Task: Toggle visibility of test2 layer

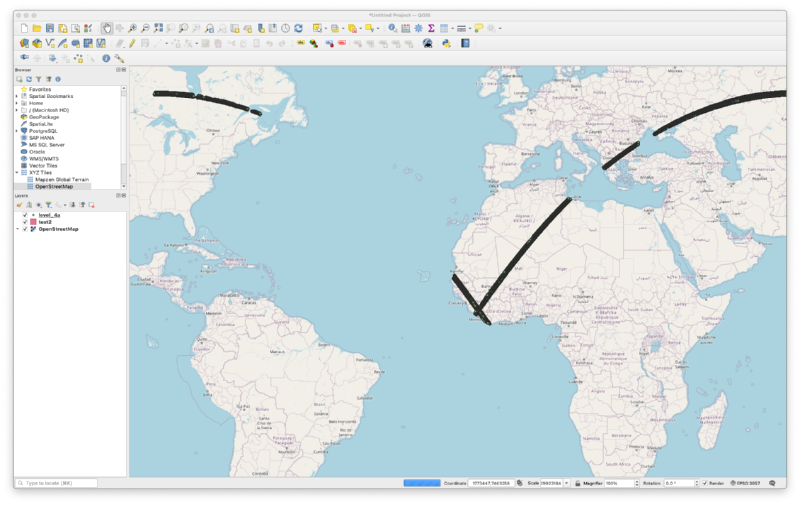Action: pyautogui.click(x=25, y=222)
